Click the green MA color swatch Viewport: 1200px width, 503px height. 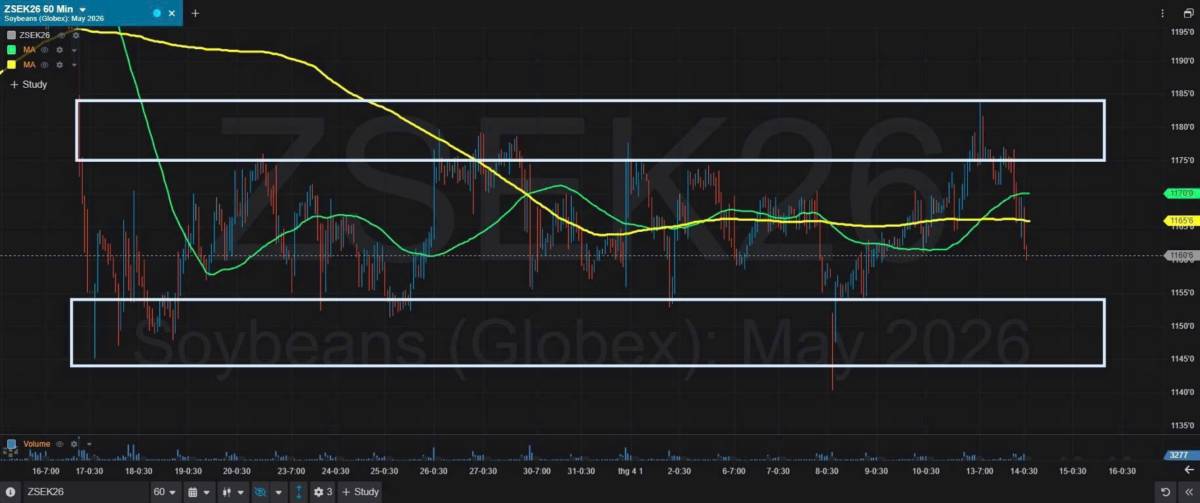pyautogui.click(x=11, y=50)
